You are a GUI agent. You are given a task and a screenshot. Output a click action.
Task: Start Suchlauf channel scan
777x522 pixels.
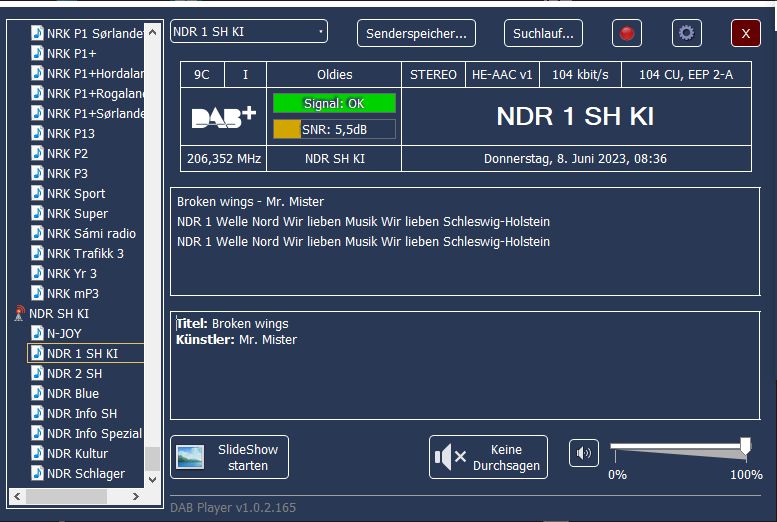coord(542,33)
